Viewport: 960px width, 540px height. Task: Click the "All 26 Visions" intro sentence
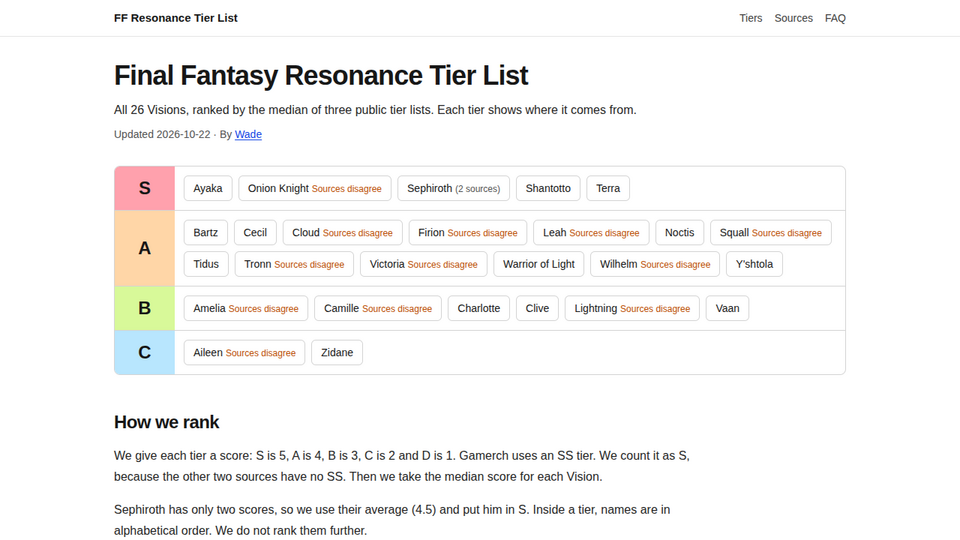pyautogui.click(x=375, y=110)
